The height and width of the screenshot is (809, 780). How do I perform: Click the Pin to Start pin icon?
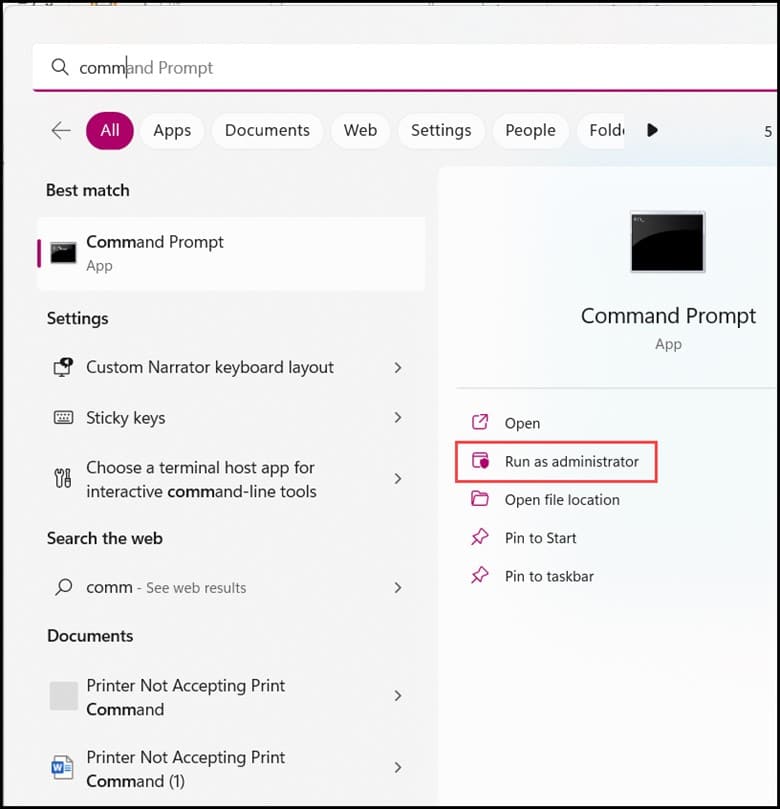pyautogui.click(x=480, y=537)
